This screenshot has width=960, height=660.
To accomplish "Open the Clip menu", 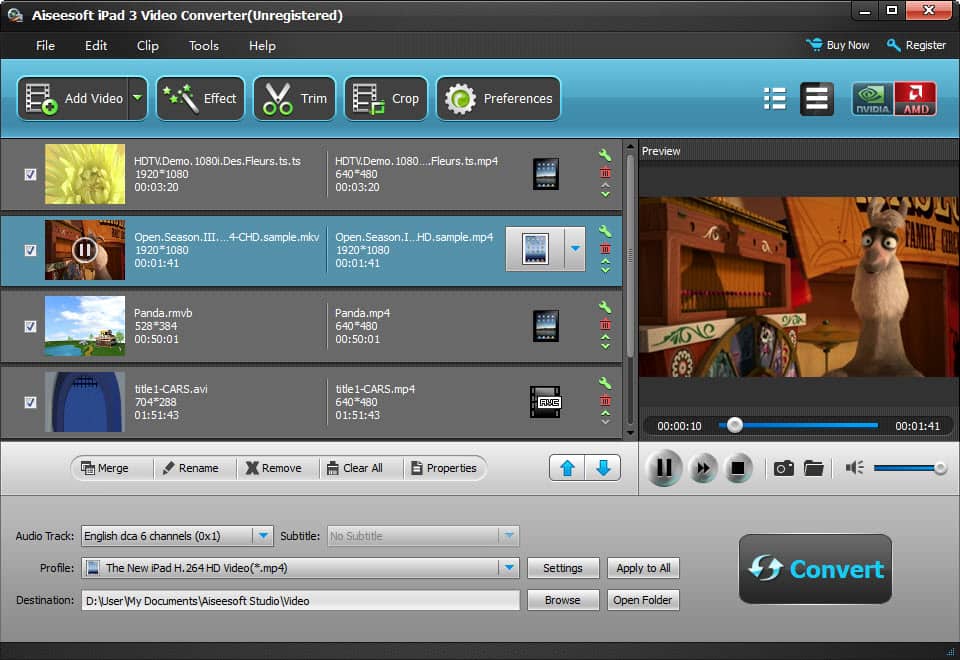I will pos(148,46).
